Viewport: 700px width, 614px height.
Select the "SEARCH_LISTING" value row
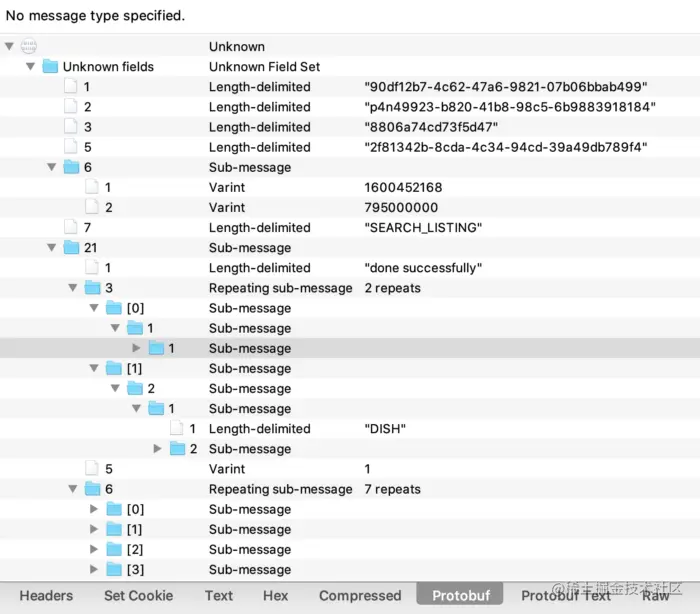[x=423, y=228]
